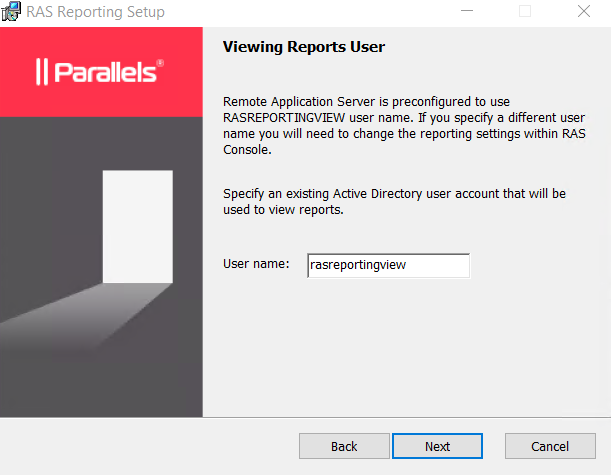Click the empty footer area left of Back
The width and height of the screenshot is (611, 475).
(x=150, y=446)
